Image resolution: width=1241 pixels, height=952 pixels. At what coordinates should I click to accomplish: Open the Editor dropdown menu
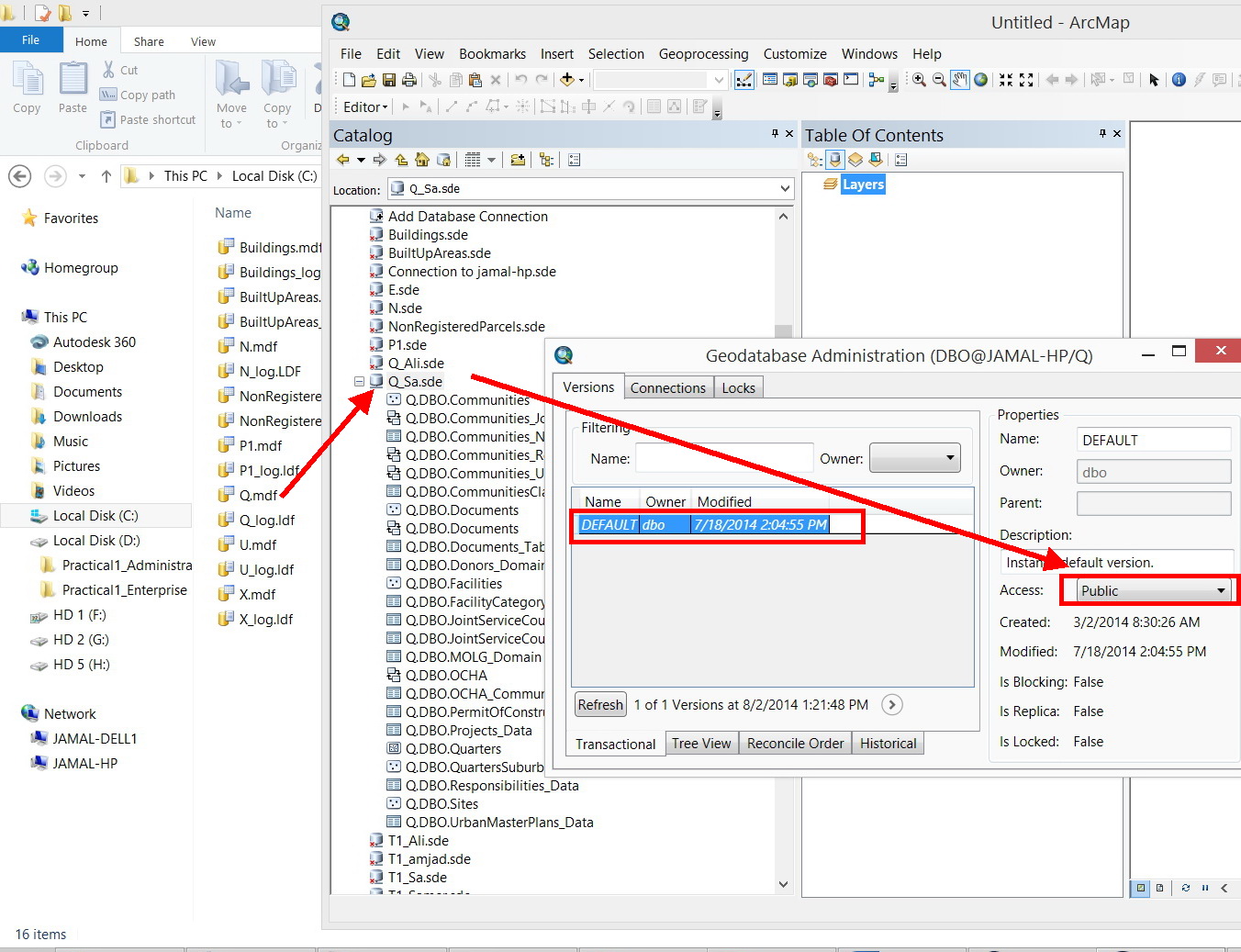(365, 106)
